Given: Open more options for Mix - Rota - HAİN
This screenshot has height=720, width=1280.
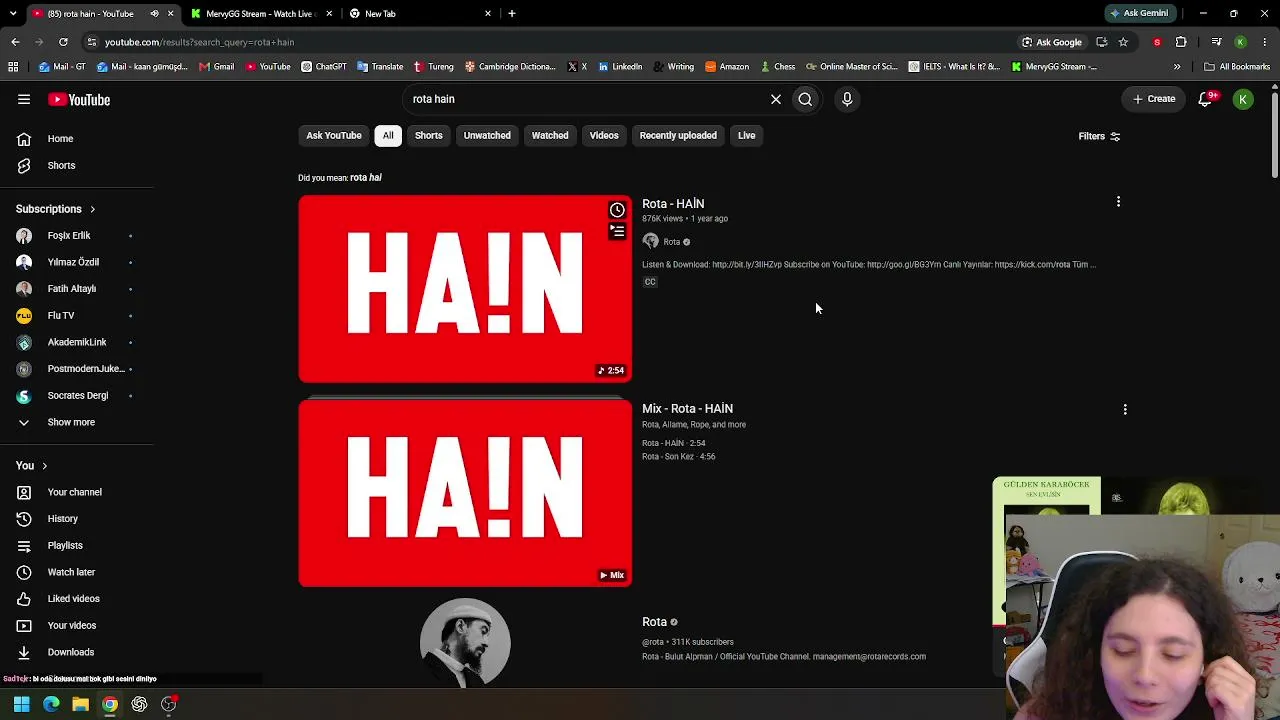Looking at the screenshot, I should click(1125, 409).
